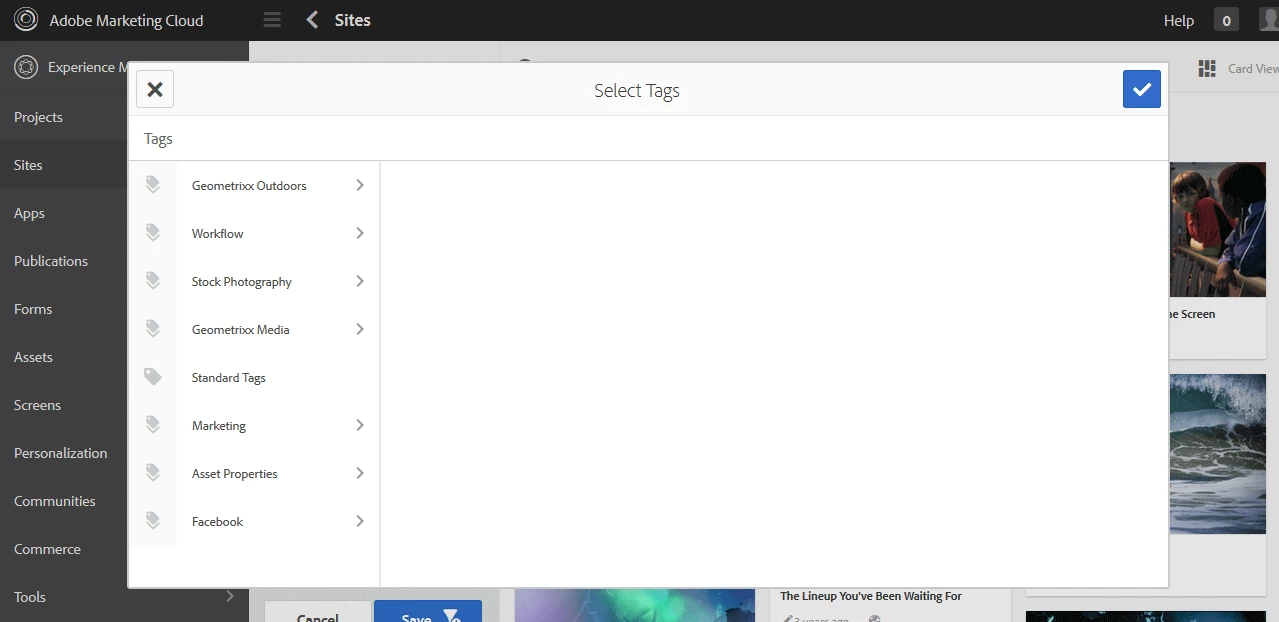Expand the Marketing tag chevron
The width and height of the screenshot is (1279, 622).
coord(360,425)
